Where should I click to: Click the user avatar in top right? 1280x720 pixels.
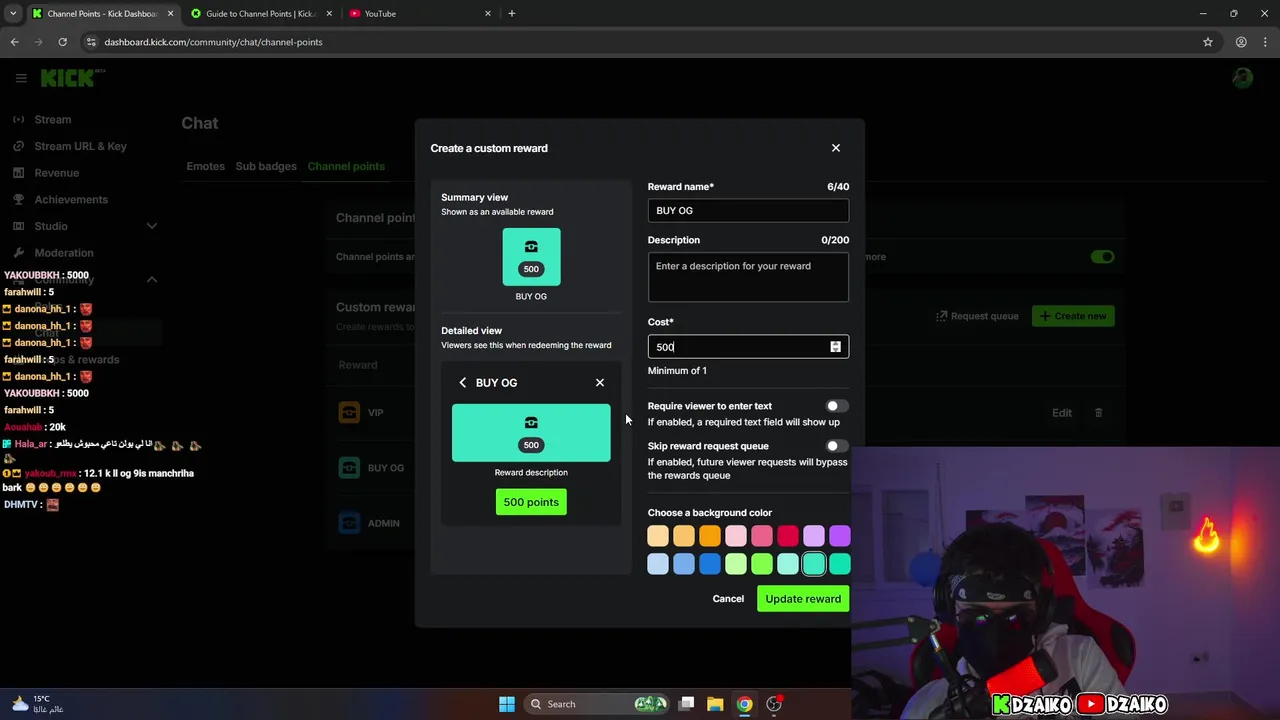tap(1243, 78)
